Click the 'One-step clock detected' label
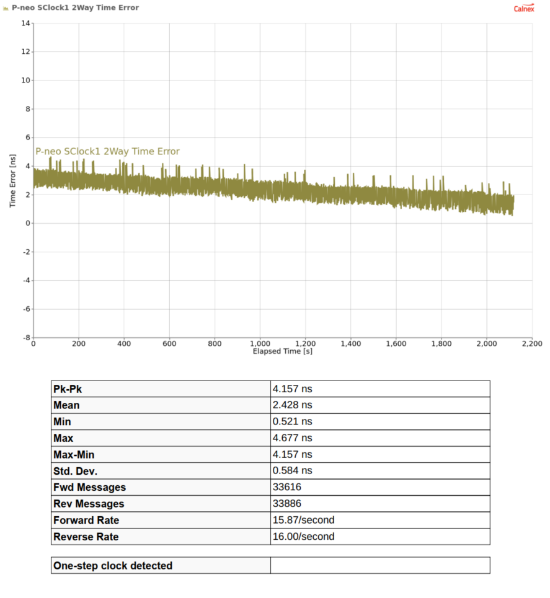Viewport: 550px width, 598px height. tap(113, 566)
